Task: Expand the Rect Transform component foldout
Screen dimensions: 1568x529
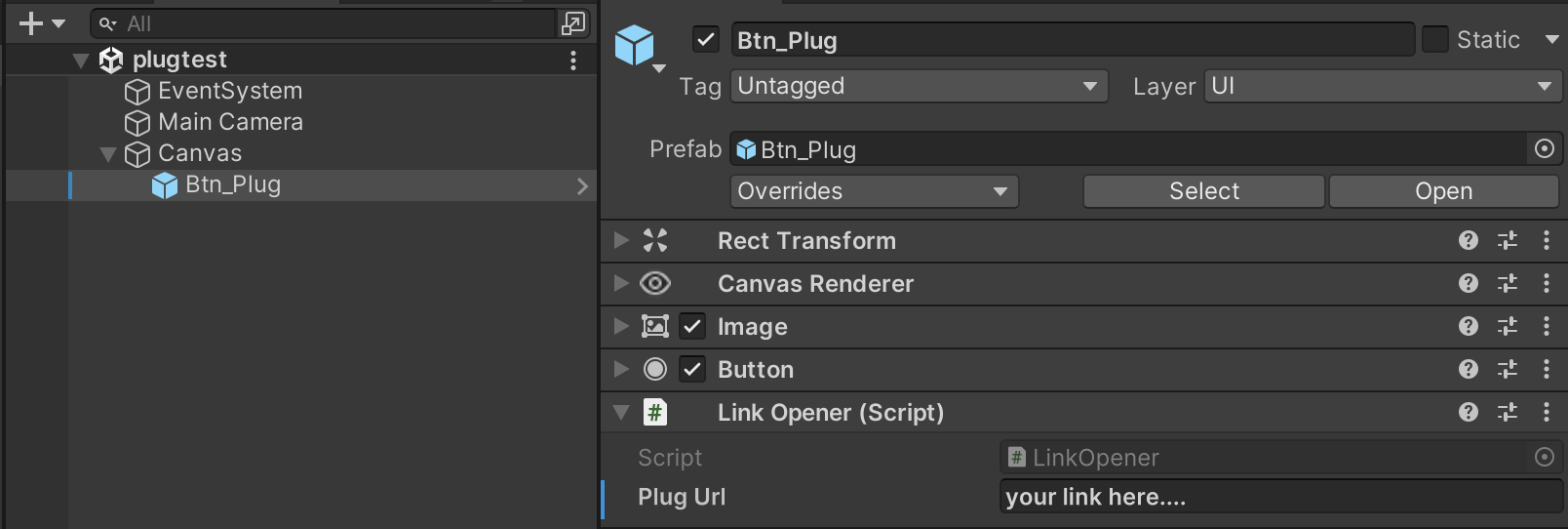Action: tap(621, 241)
